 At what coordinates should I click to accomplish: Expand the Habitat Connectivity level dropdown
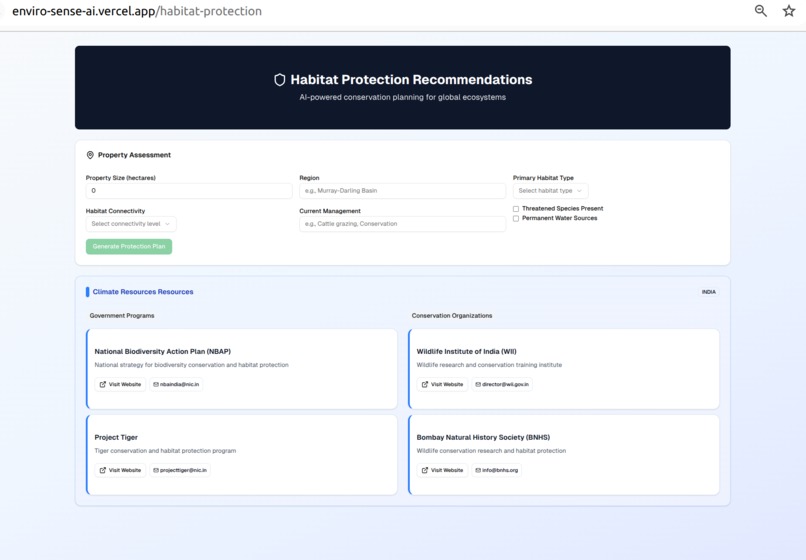click(x=131, y=224)
